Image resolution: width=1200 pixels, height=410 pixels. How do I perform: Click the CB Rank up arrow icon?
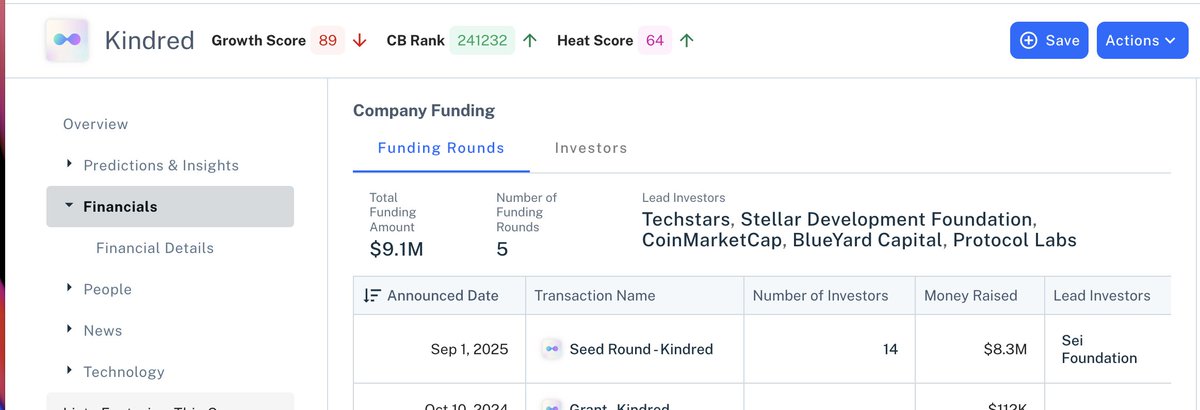click(x=530, y=41)
